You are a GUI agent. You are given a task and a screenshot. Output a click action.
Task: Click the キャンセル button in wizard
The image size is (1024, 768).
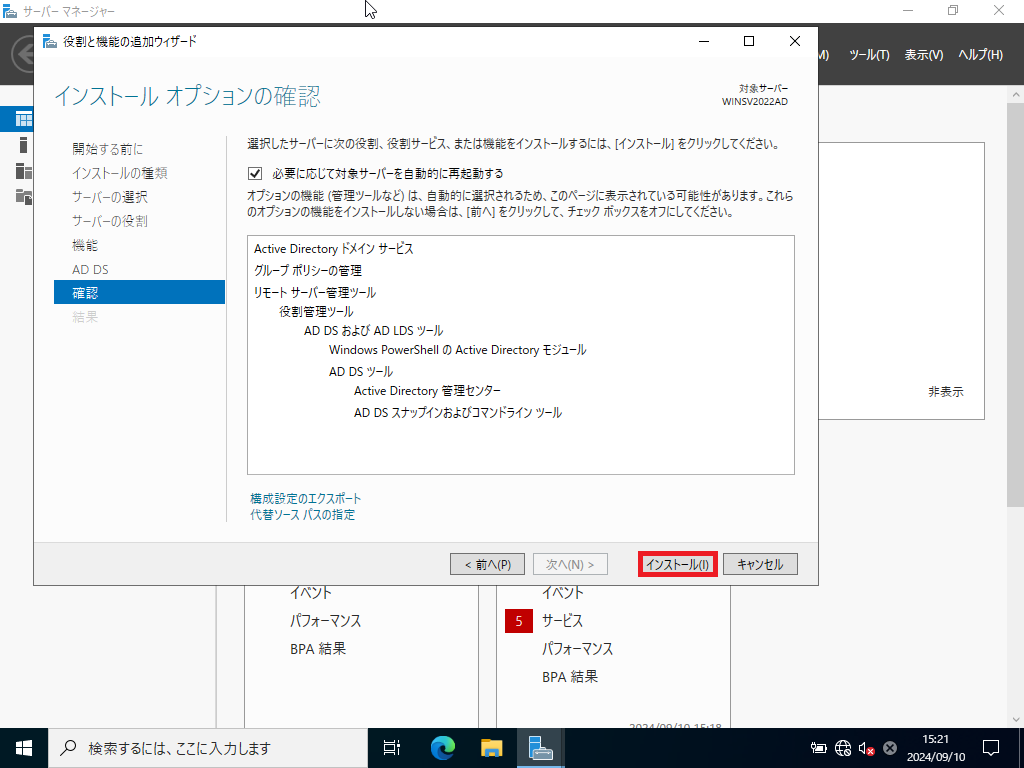[x=760, y=564]
